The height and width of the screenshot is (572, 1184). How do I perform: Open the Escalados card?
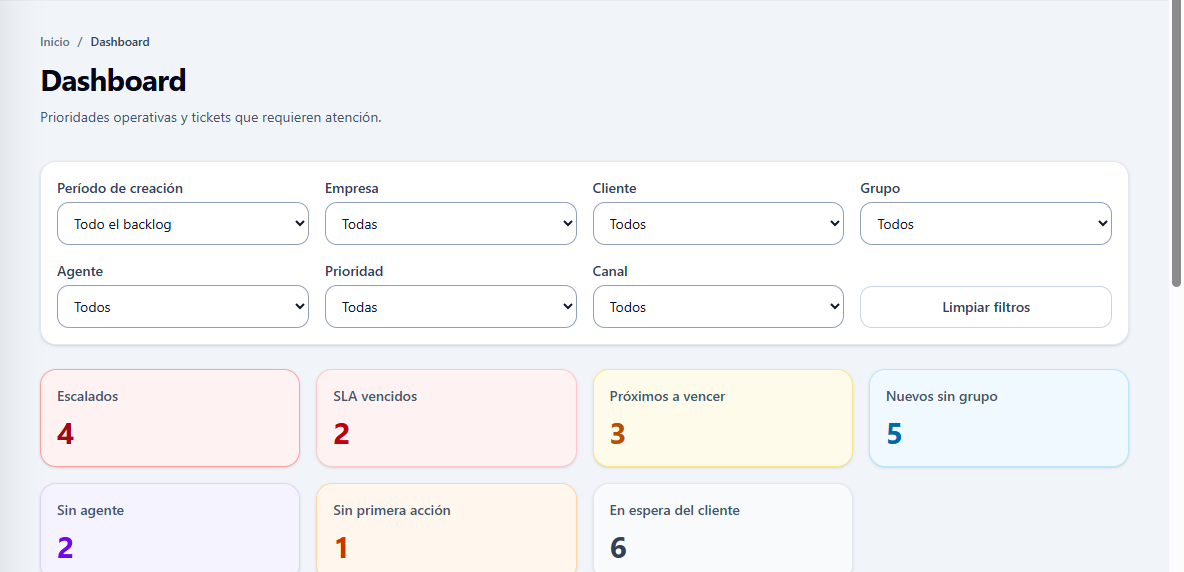pyautogui.click(x=170, y=418)
